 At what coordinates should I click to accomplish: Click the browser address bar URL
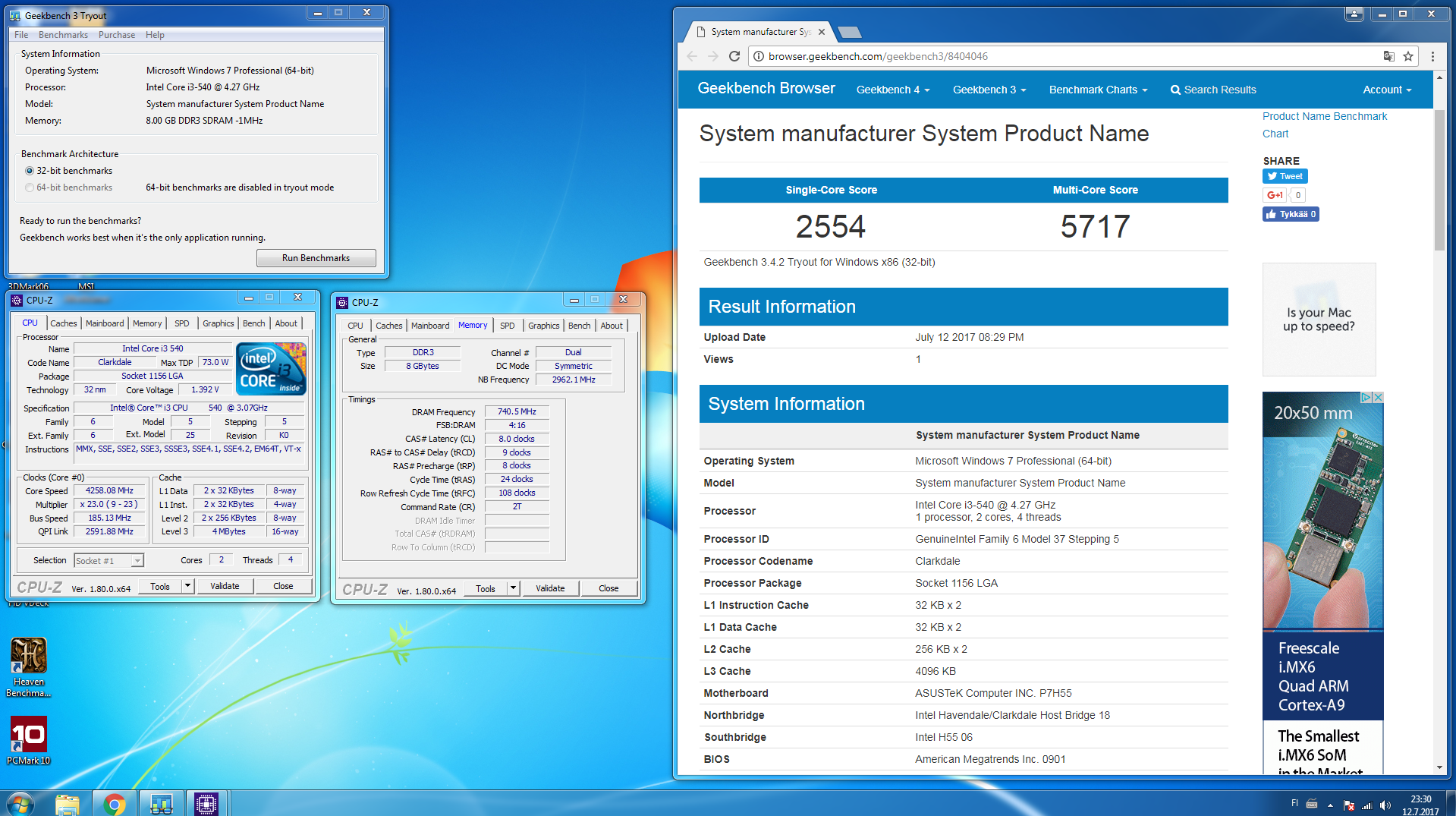(x=878, y=56)
